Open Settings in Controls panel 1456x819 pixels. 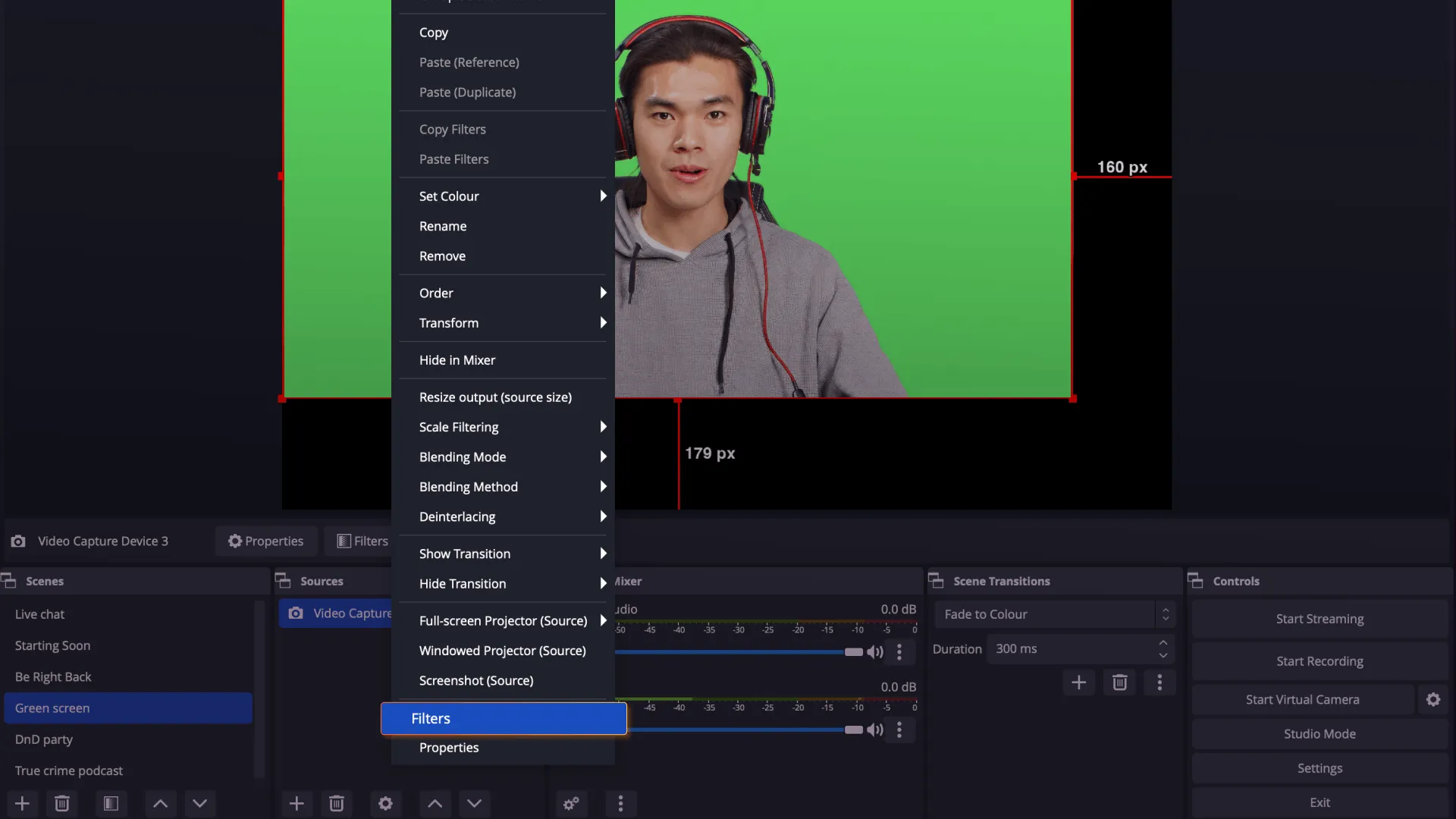(x=1319, y=768)
